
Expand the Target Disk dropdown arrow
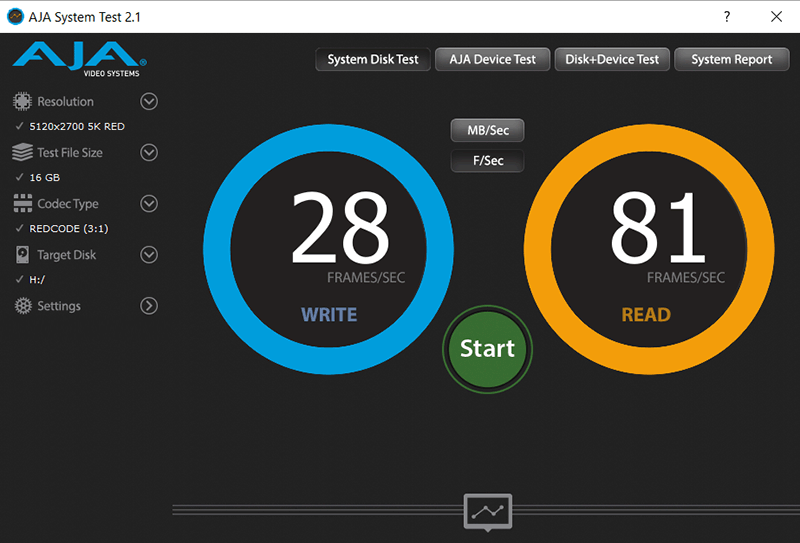149,255
